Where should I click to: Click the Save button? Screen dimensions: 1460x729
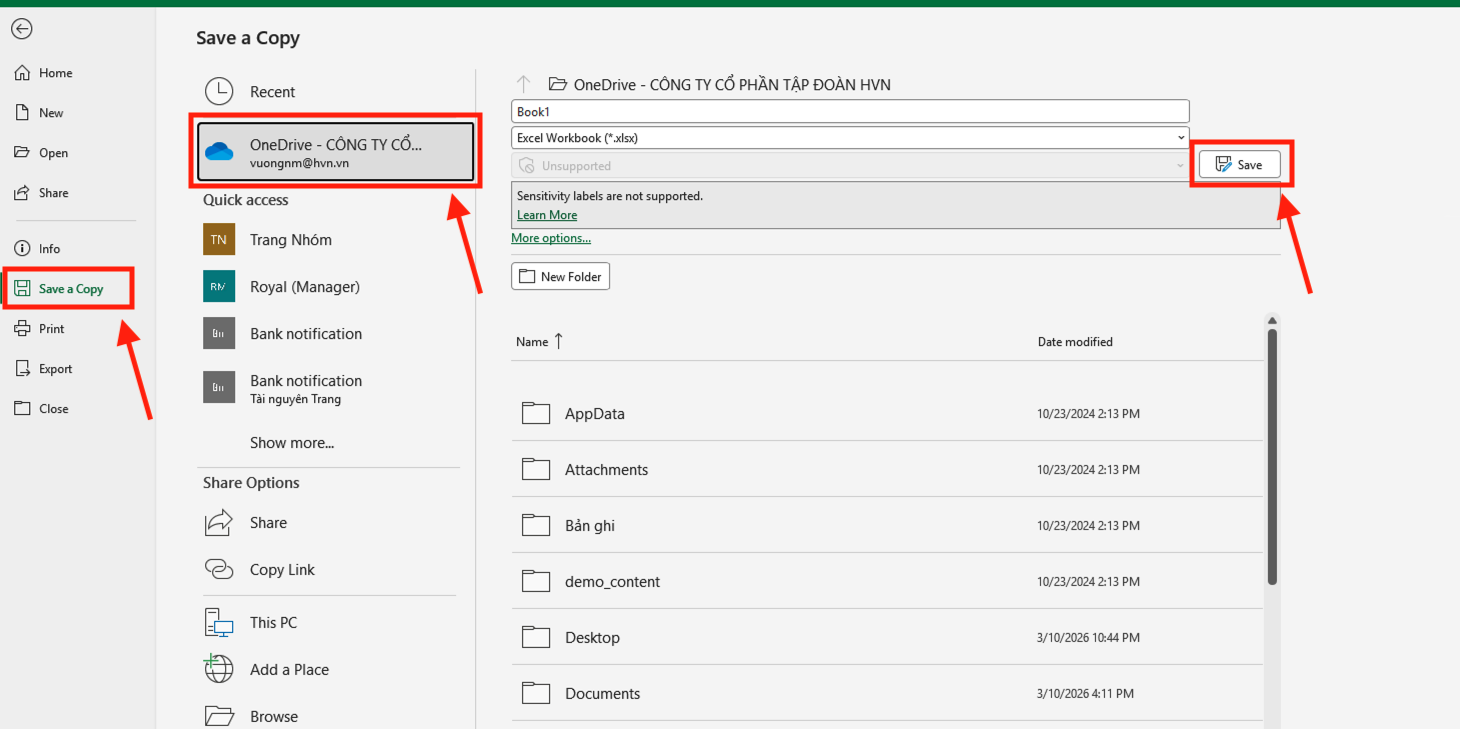coord(1241,163)
